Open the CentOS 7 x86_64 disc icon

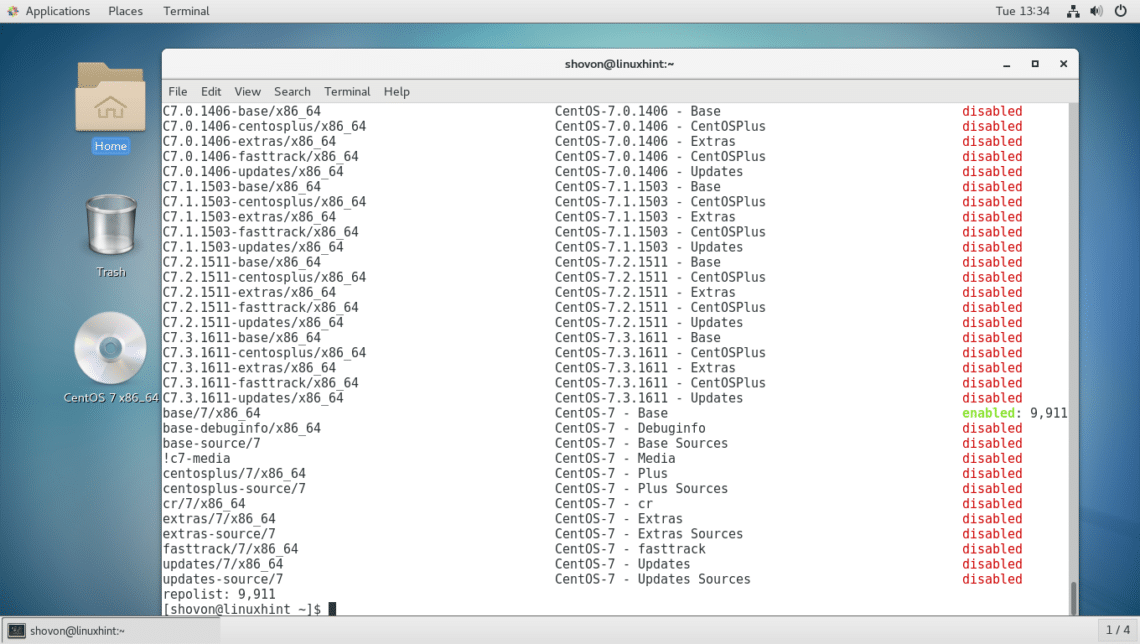[x=110, y=349]
